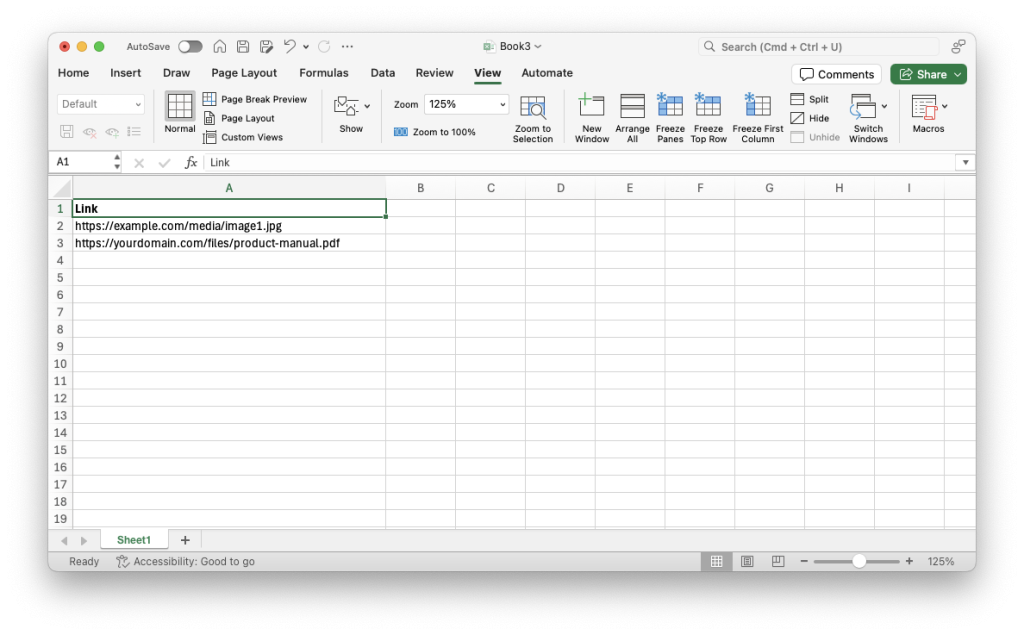This screenshot has width=1024, height=635.
Task: Select the Sheet1 tab
Action: point(134,539)
